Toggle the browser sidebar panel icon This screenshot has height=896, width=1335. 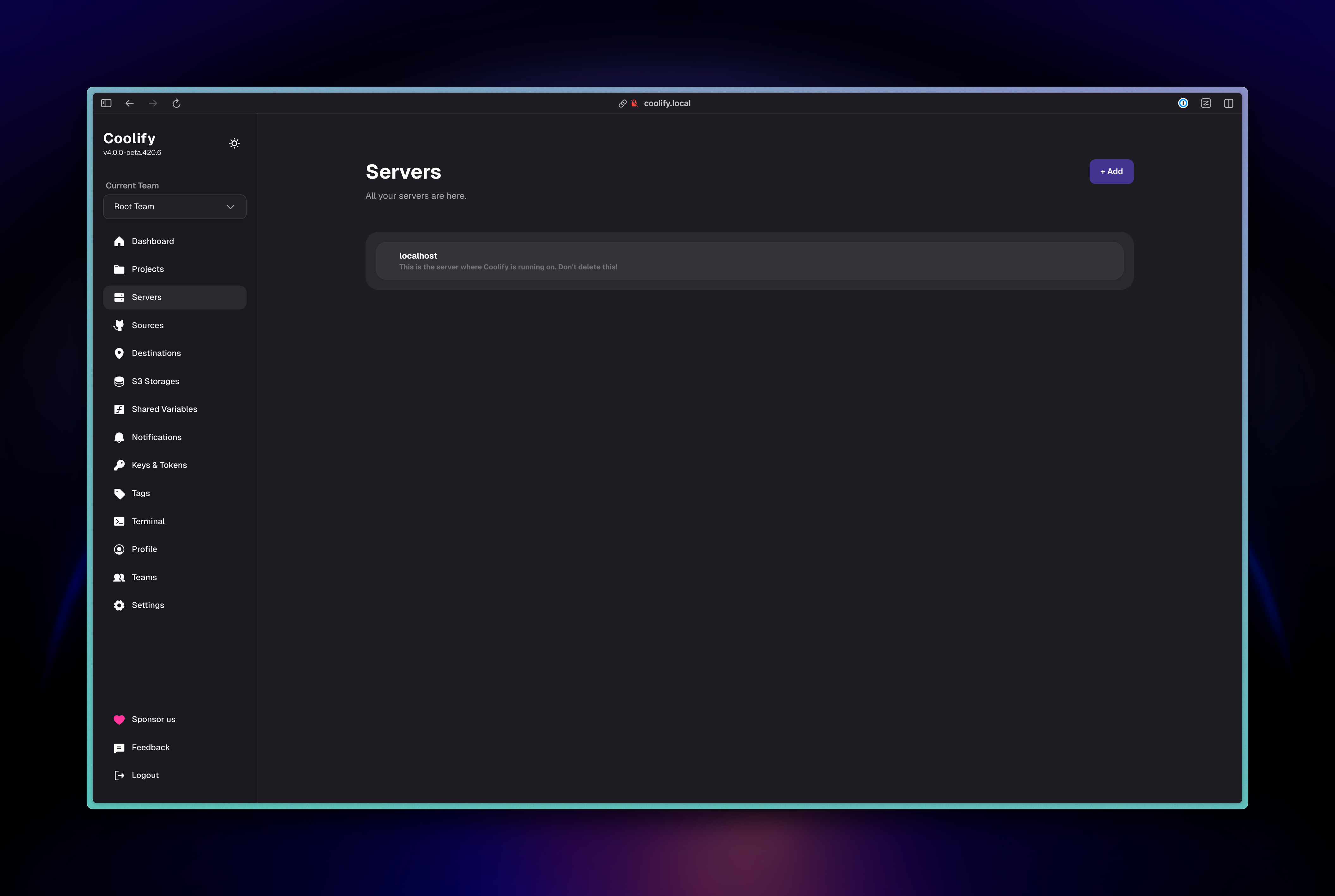click(x=106, y=103)
